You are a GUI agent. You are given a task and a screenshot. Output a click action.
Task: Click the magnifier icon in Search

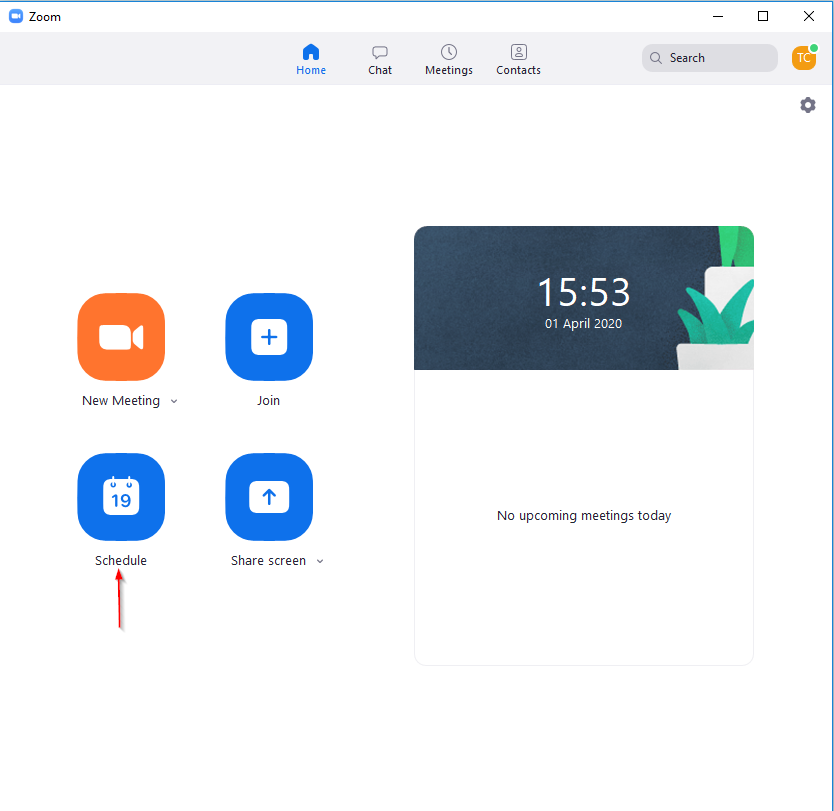(656, 58)
